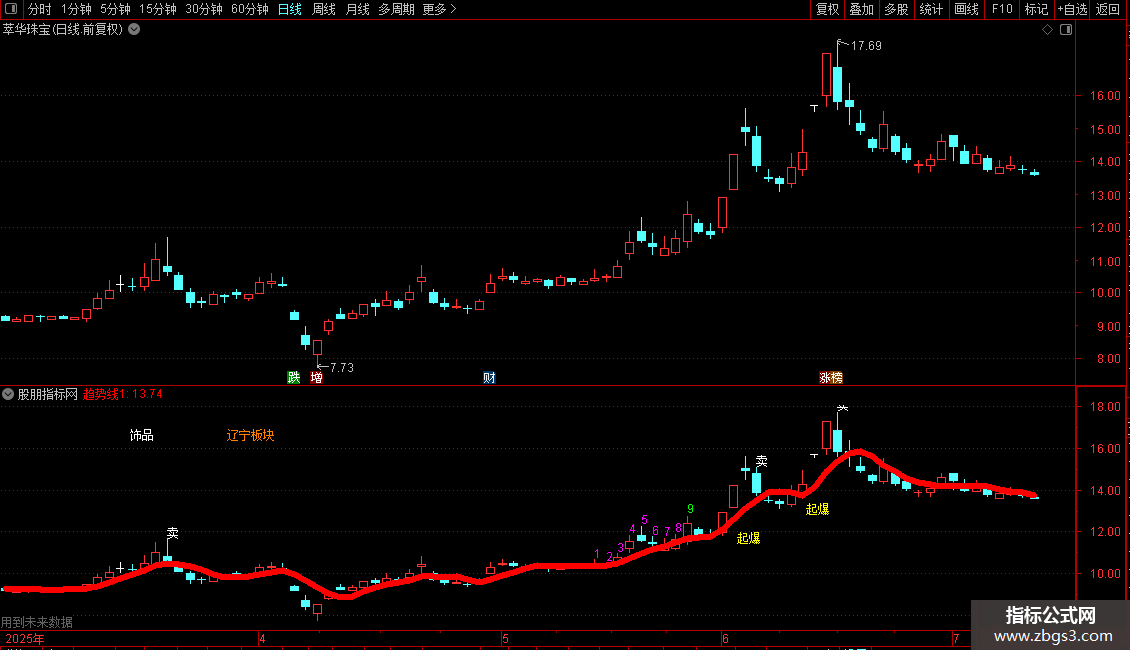The height and width of the screenshot is (650, 1130).
Task: Click the 标记 mark button
Action: coord(1036,9)
